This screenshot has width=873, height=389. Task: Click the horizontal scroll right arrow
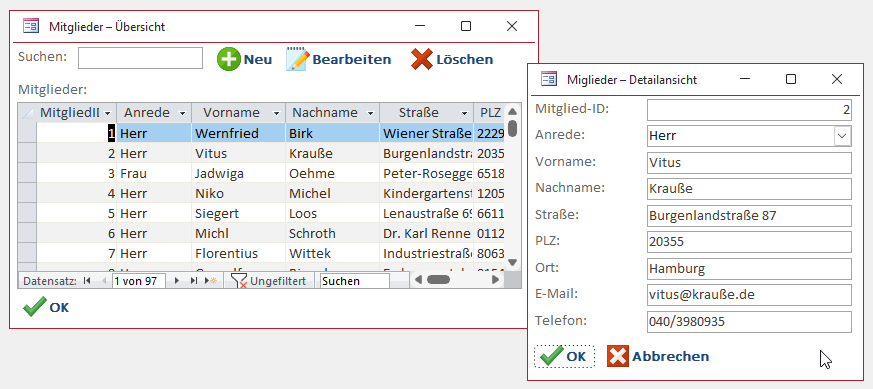pos(495,280)
